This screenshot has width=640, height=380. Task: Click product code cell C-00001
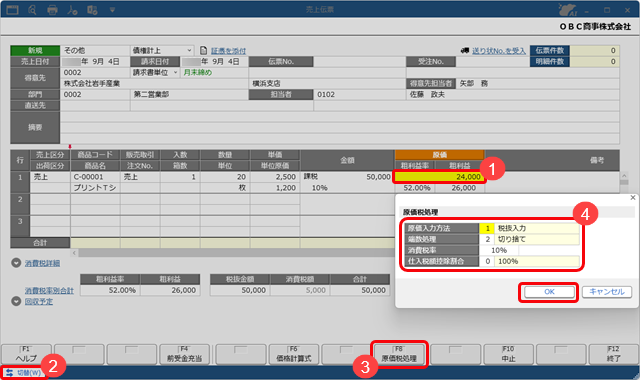point(95,177)
